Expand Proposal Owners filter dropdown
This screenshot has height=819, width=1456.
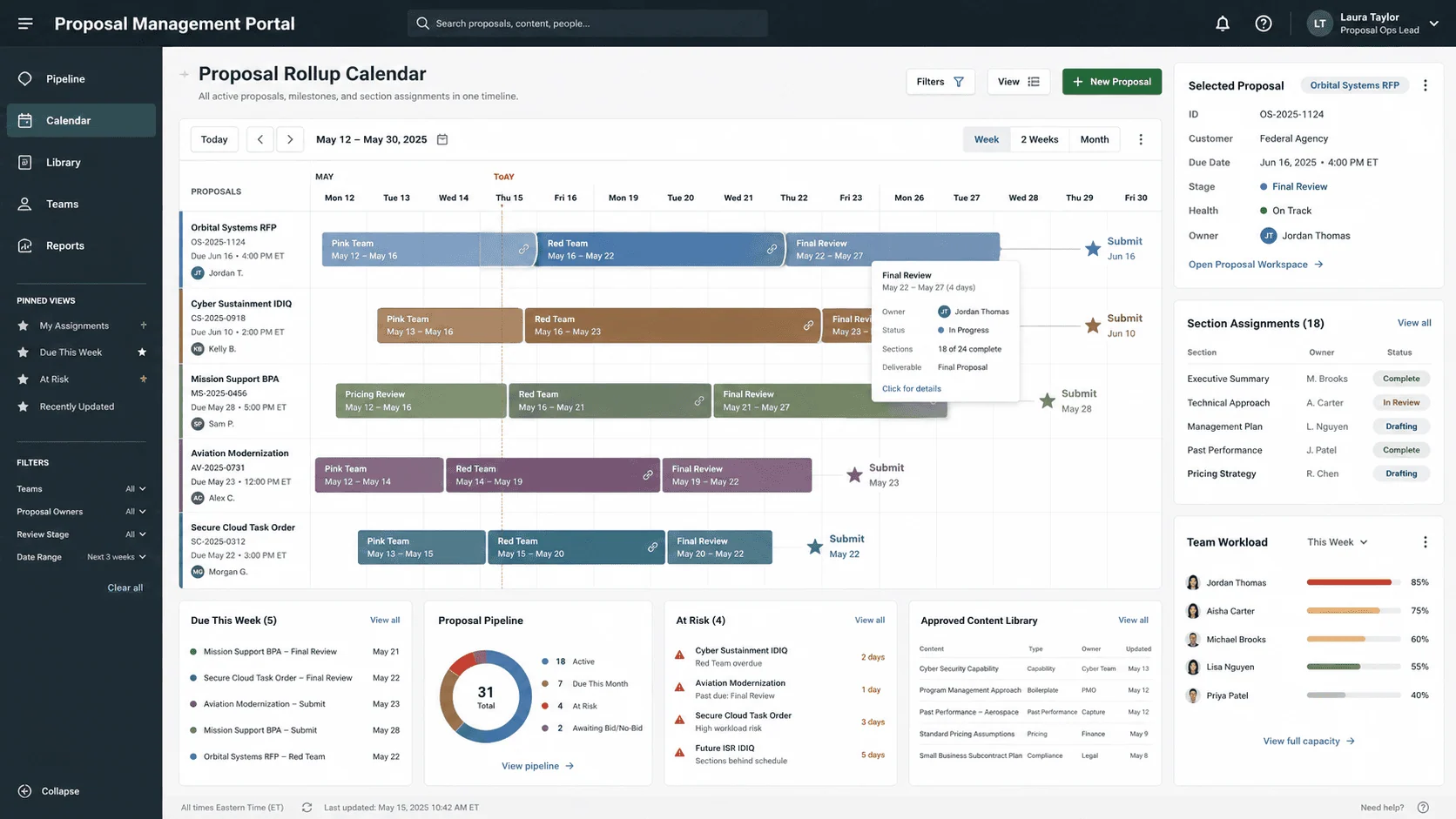[136, 512]
